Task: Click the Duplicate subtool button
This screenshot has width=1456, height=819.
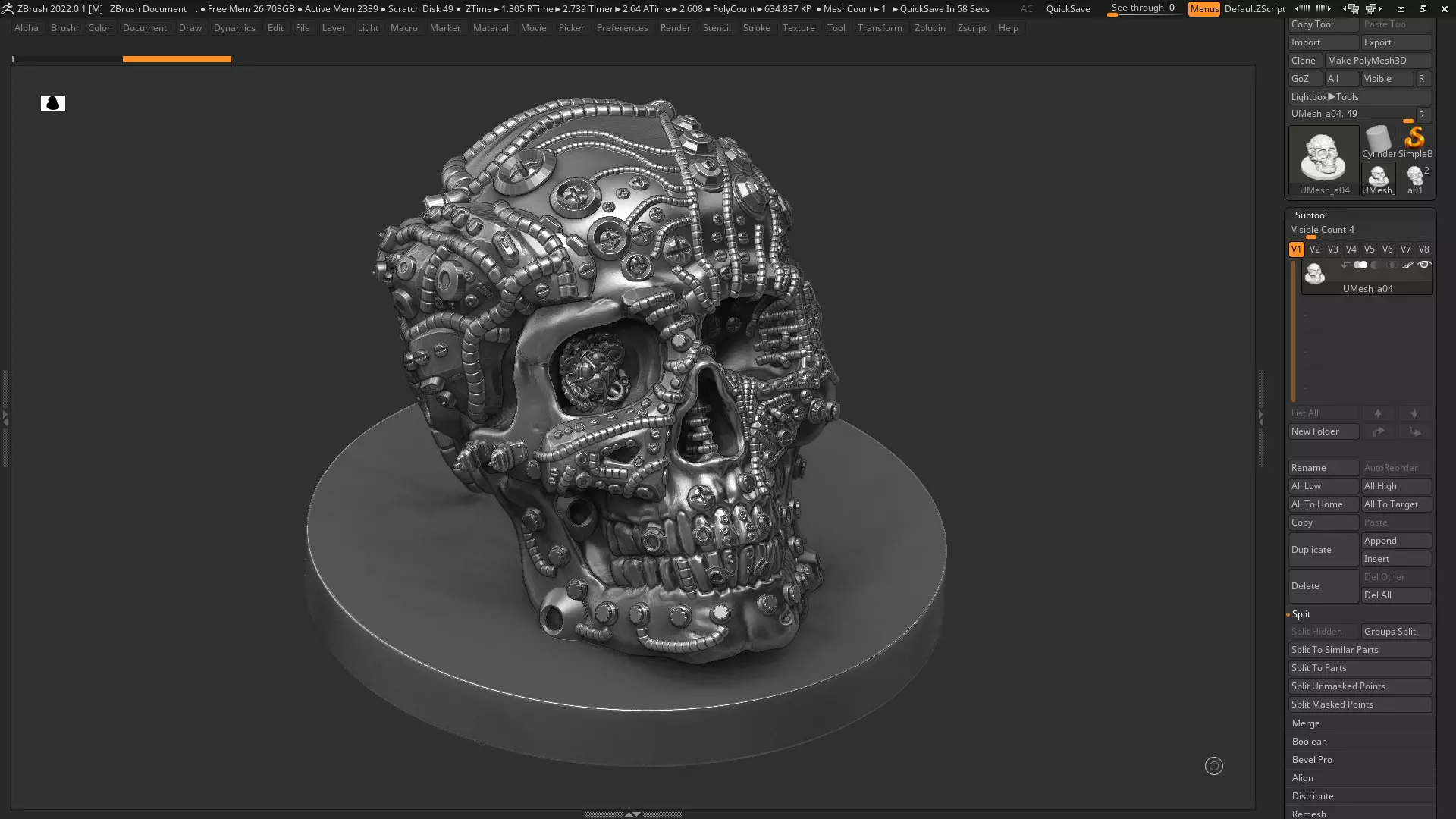Action: pyautogui.click(x=1323, y=550)
